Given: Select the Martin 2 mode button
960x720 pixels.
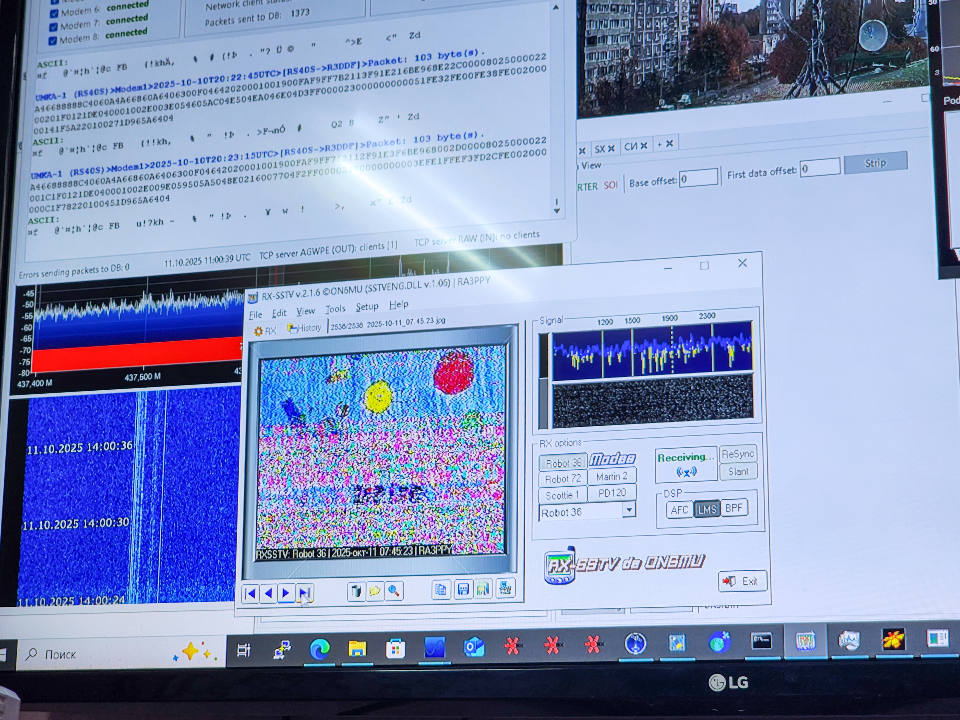Looking at the screenshot, I should [612, 476].
